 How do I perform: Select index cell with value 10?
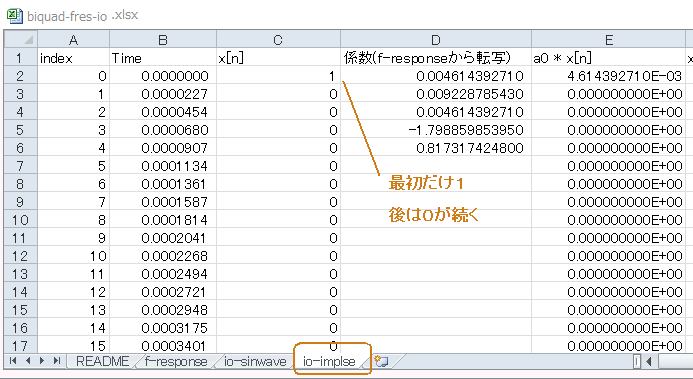(x=73, y=256)
